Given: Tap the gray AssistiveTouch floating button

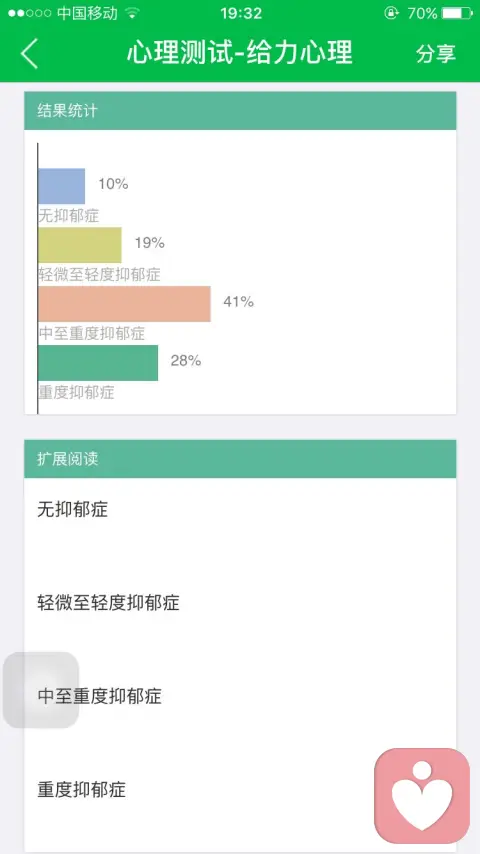Looking at the screenshot, I should tap(41, 690).
